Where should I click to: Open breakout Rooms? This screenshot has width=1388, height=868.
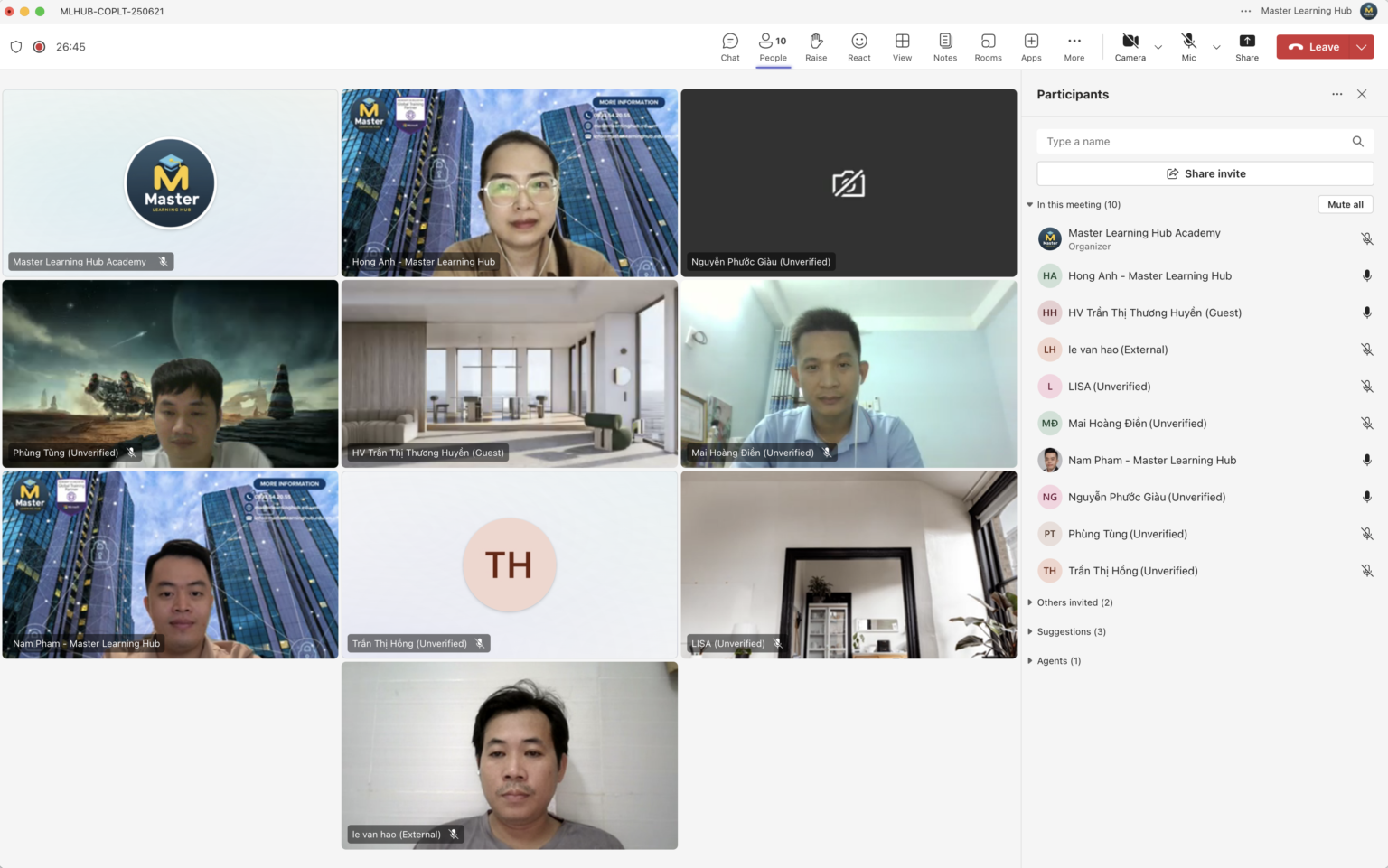click(x=988, y=46)
